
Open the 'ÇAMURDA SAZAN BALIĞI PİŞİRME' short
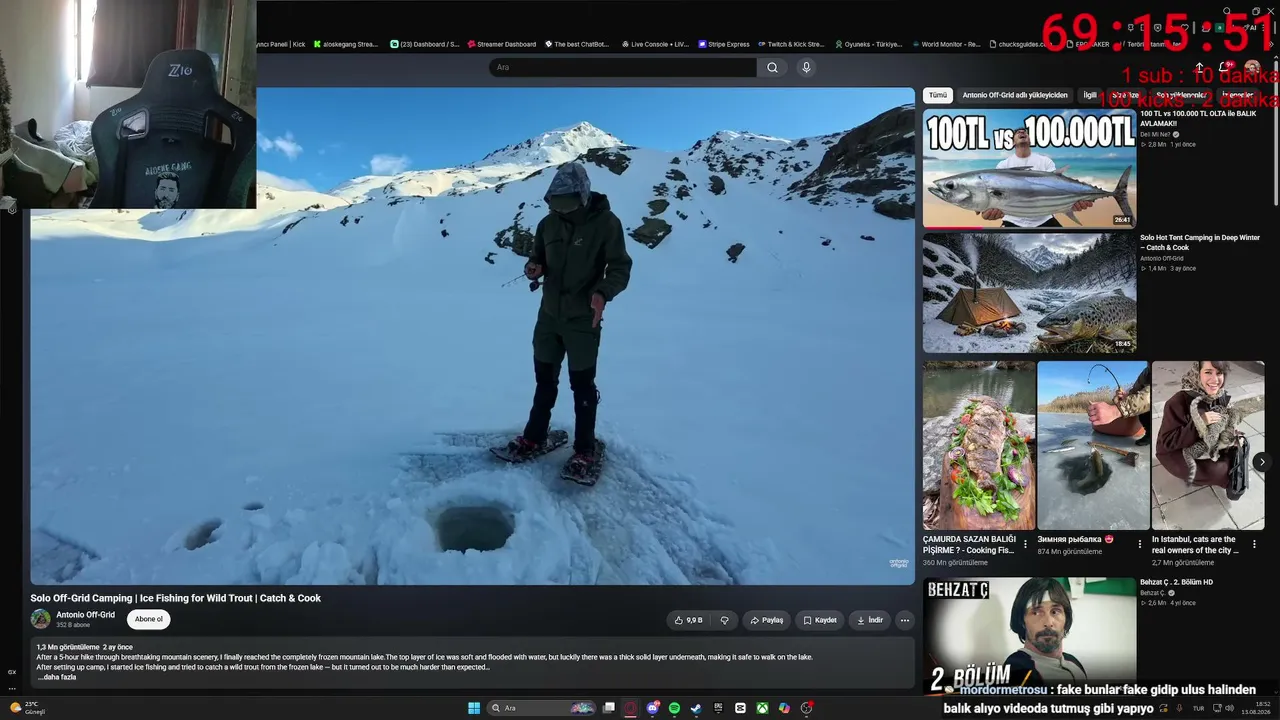pyautogui.click(x=979, y=445)
